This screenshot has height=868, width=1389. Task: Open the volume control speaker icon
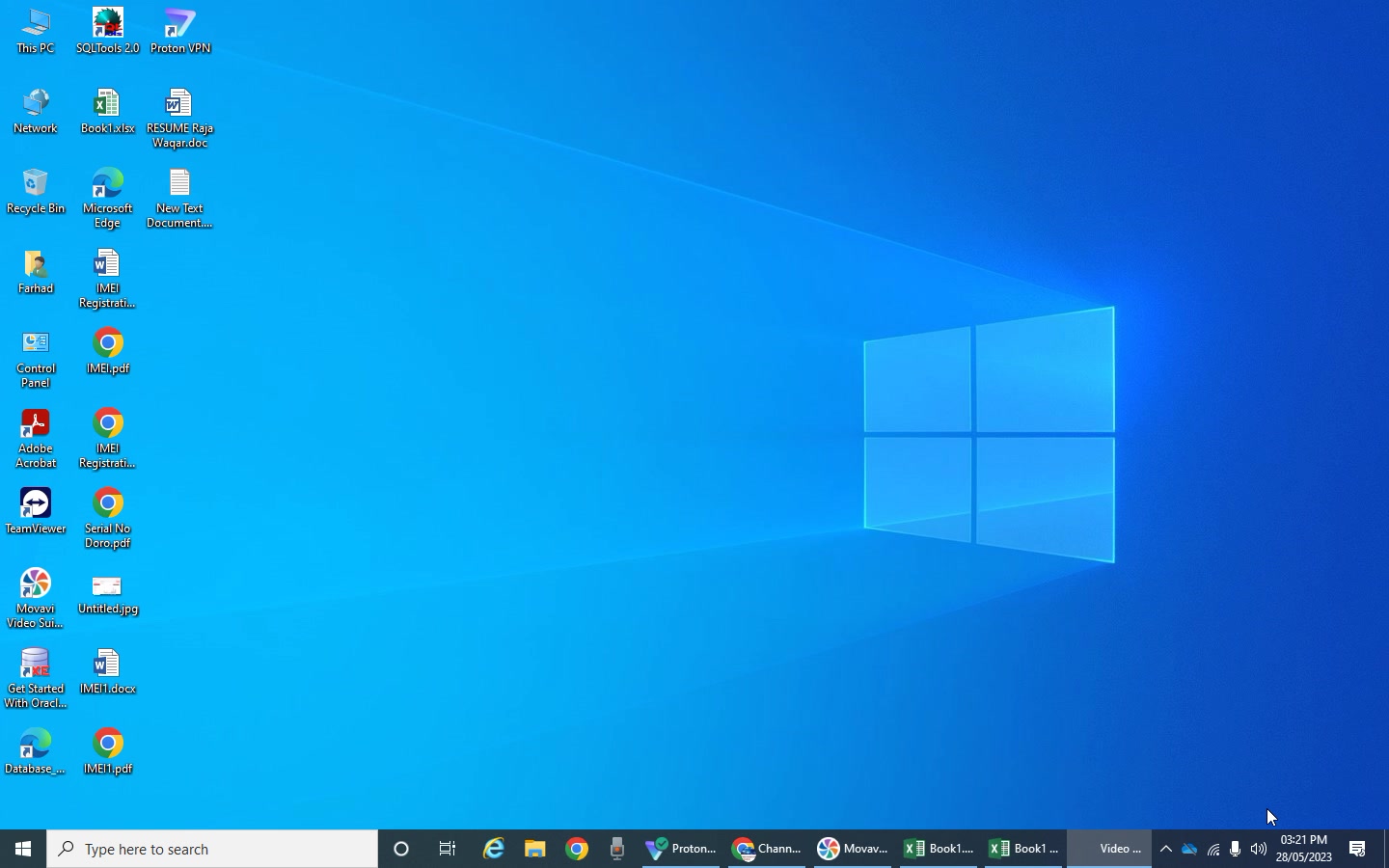1260,850
